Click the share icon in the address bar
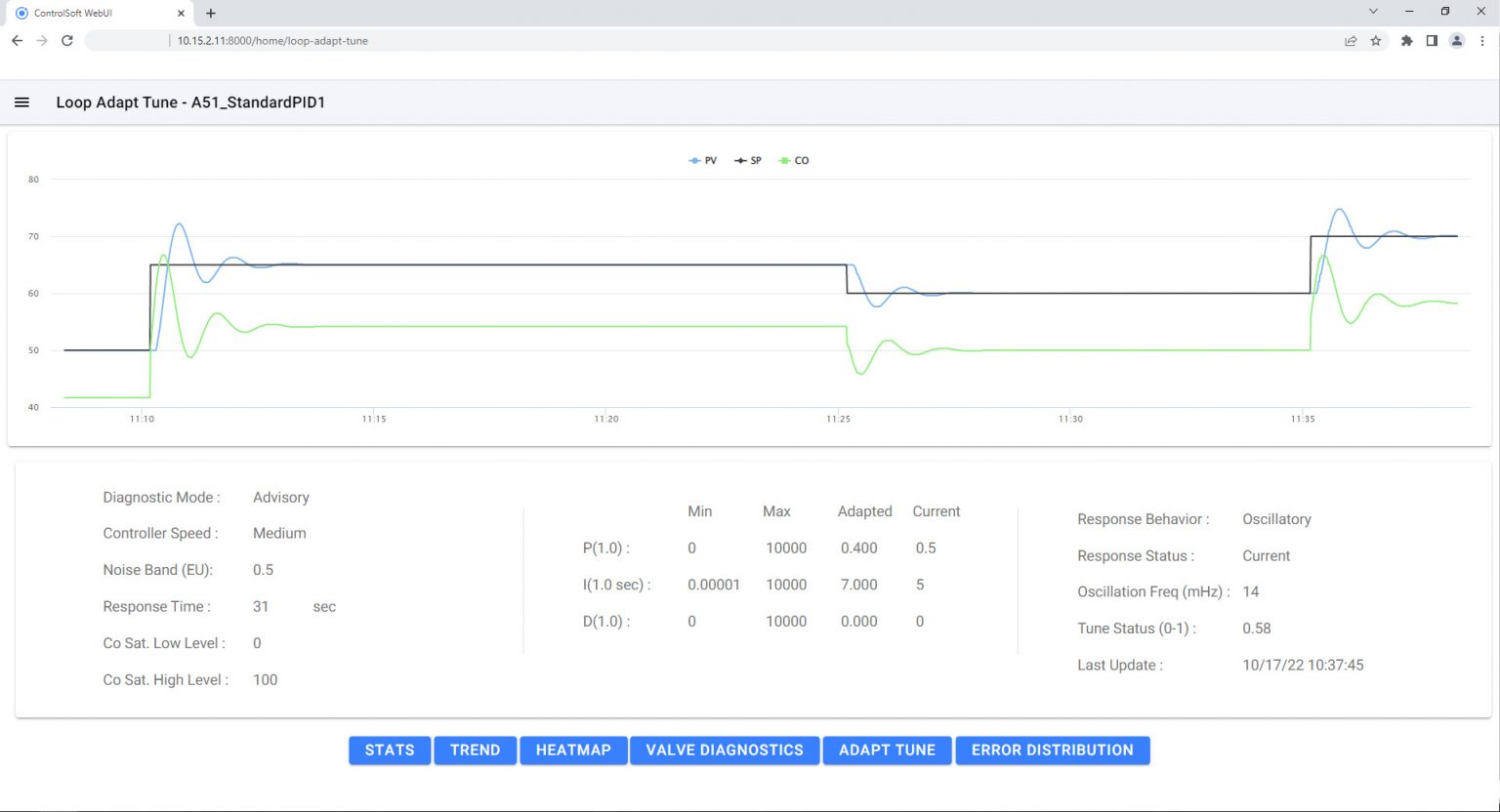Image resolution: width=1500 pixels, height=812 pixels. (x=1351, y=41)
